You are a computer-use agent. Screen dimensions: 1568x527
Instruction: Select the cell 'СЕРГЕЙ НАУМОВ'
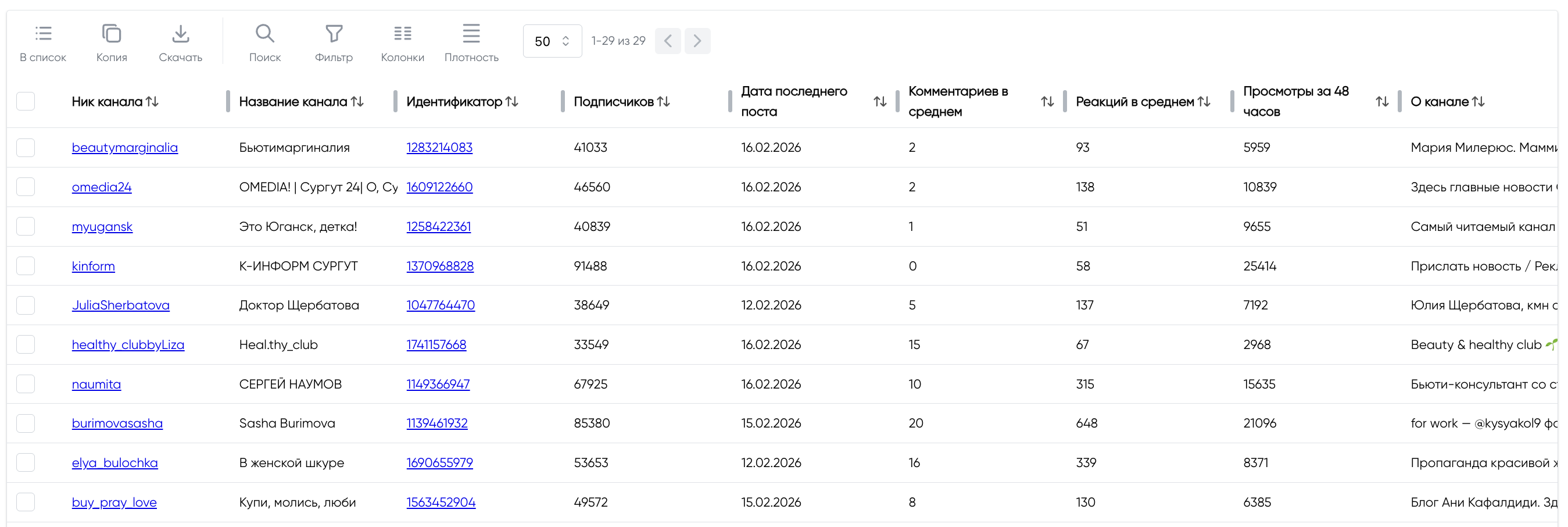pos(291,384)
